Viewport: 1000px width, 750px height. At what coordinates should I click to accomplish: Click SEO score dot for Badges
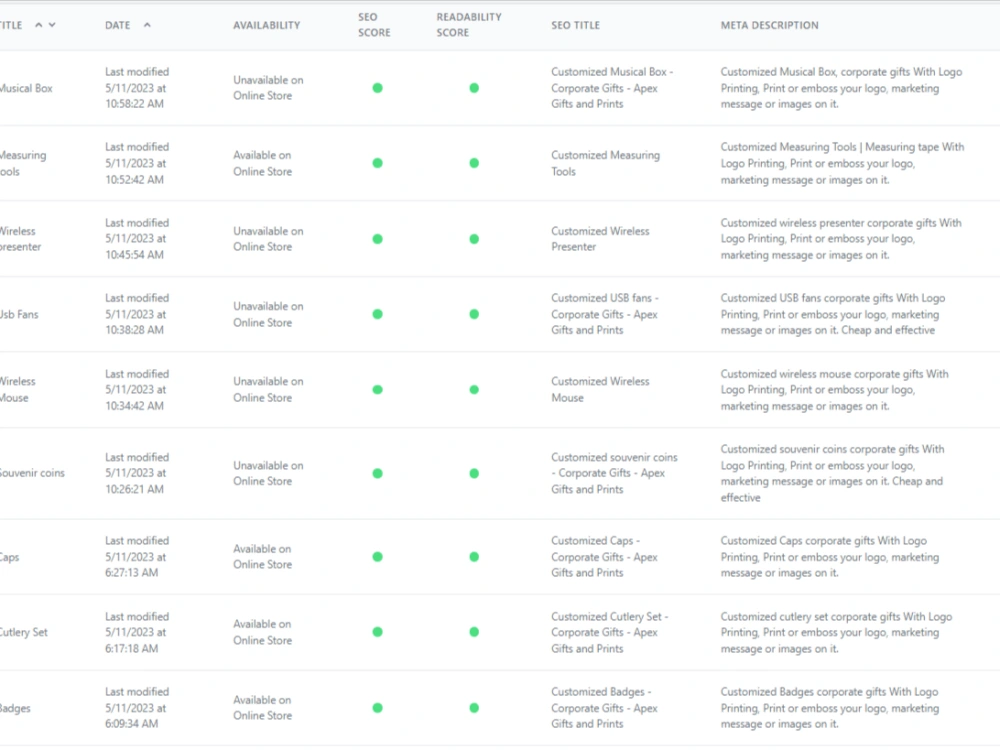378,708
